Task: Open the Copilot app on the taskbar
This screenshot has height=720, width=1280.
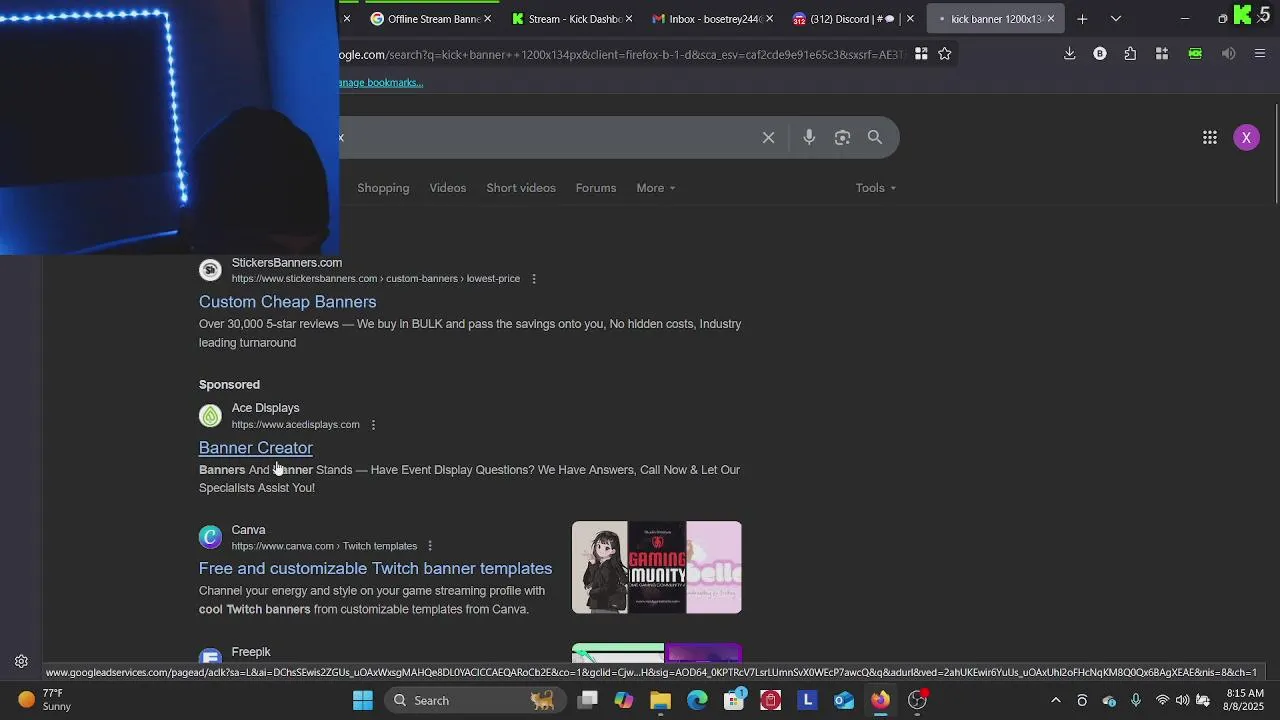Action: (x=624, y=700)
